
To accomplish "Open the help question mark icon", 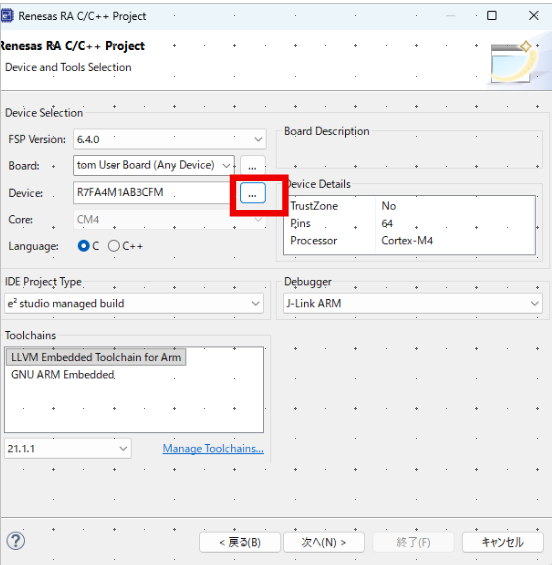I will click(x=16, y=541).
